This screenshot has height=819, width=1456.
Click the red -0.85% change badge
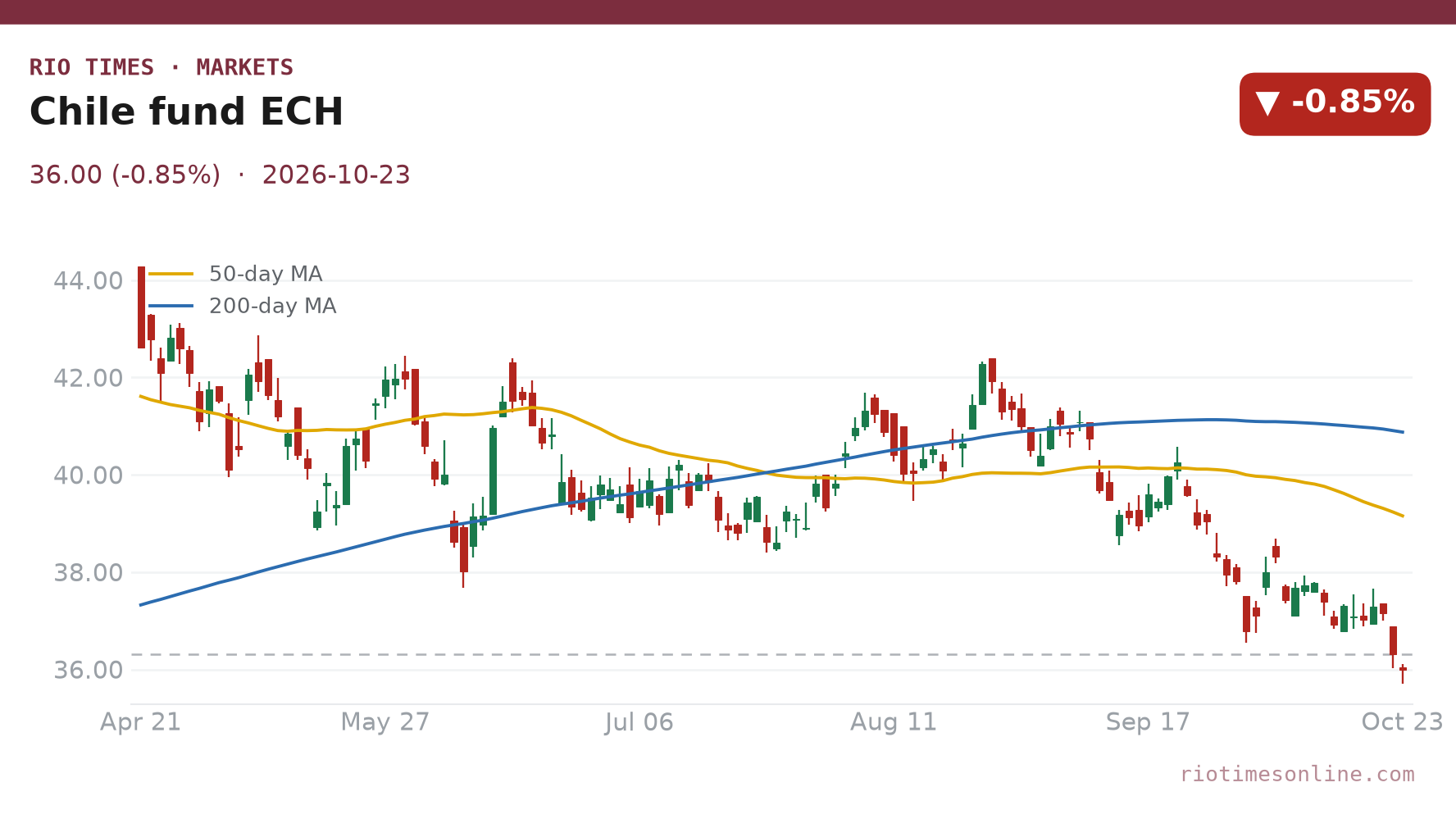(1335, 104)
